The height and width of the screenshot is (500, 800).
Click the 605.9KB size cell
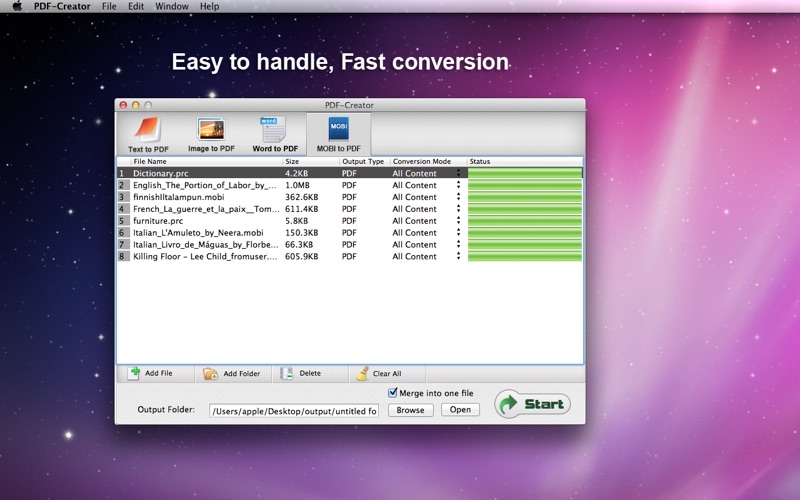tap(301, 256)
